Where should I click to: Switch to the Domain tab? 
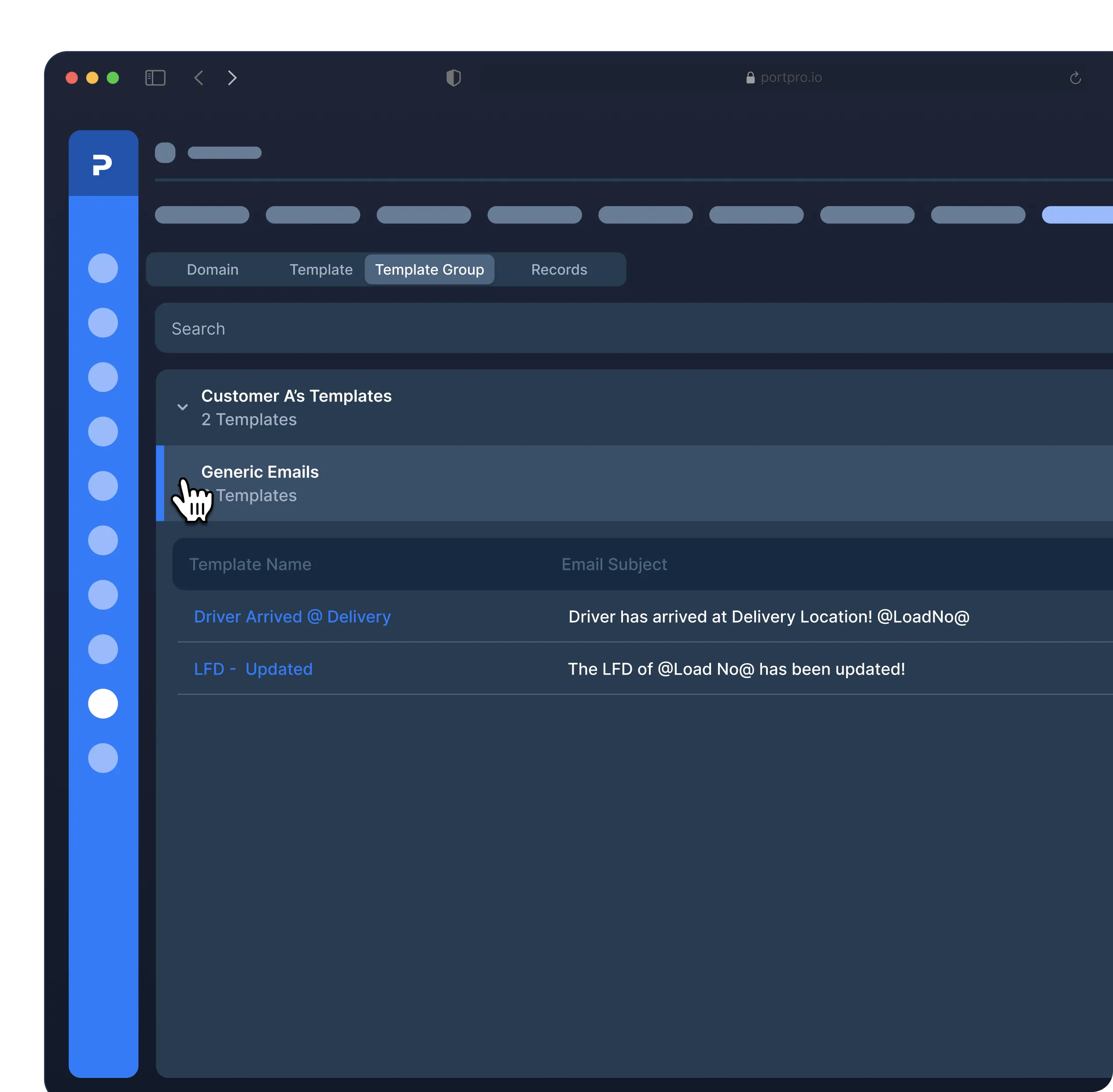coord(212,269)
